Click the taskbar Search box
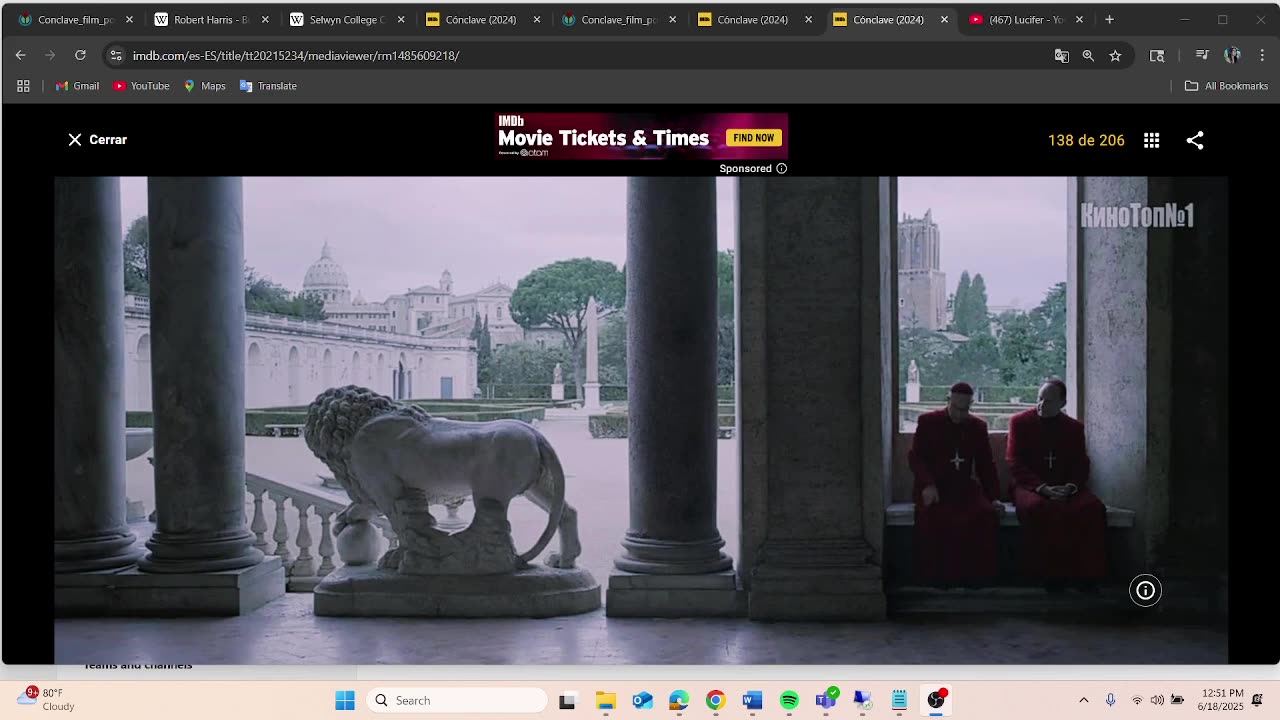The image size is (1280, 720). (x=457, y=701)
